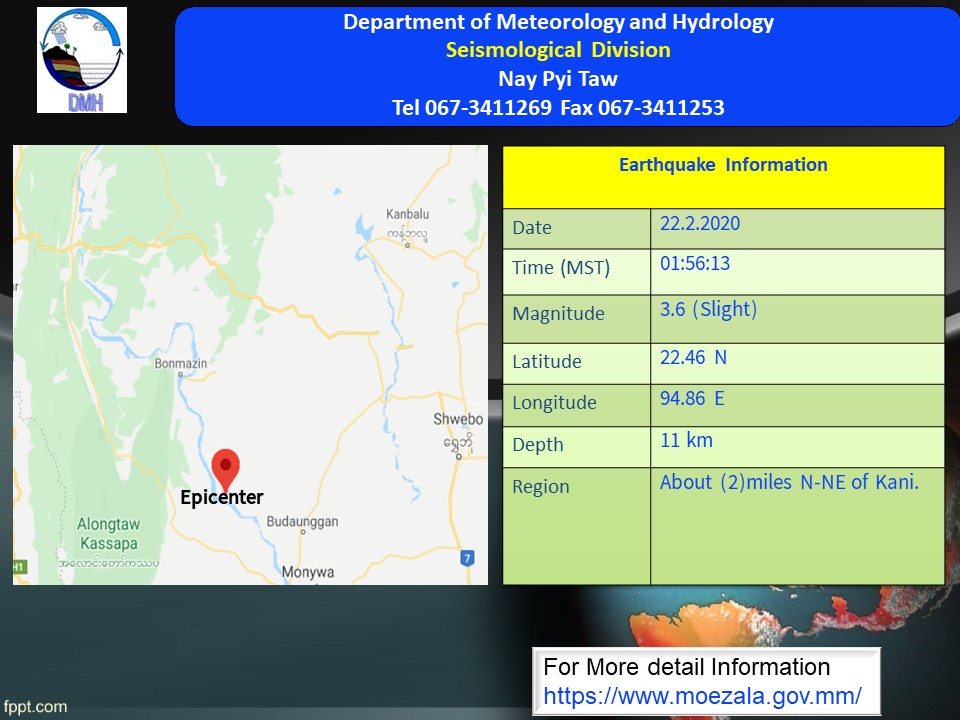
Task: Select the 'Longitude' label cell
Action: 577,405
